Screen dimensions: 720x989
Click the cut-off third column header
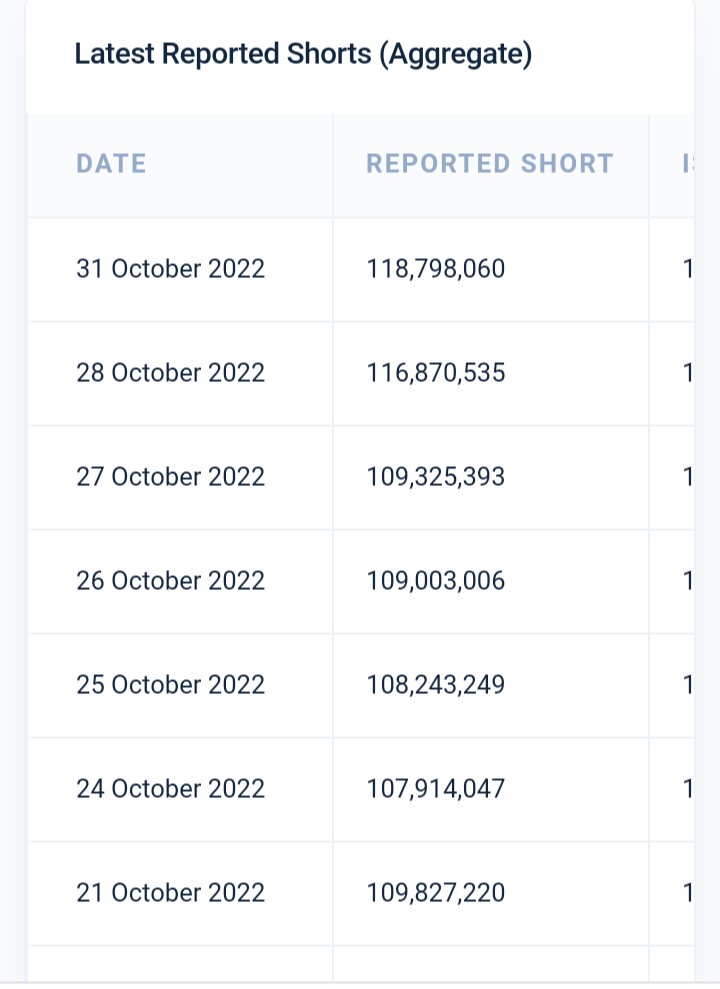click(x=686, y=164)
